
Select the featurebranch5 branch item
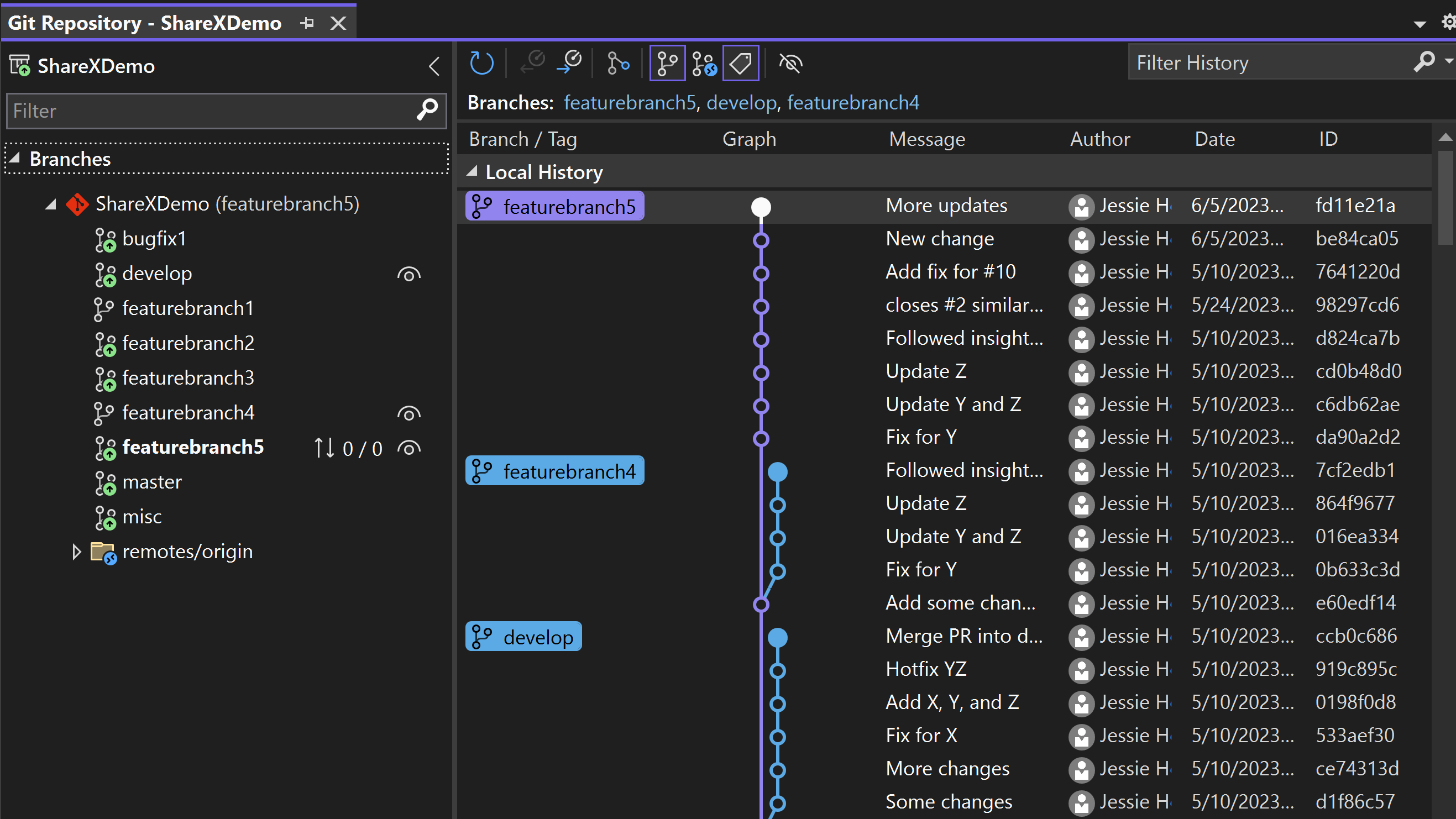(x=193, y=447)
